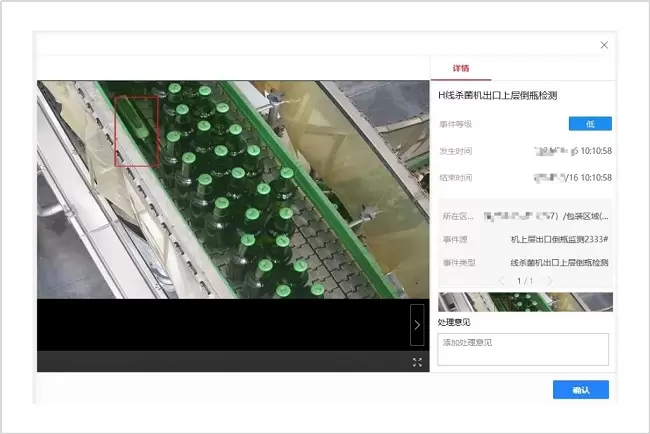Click the 结束时间 timestamp value
Image resolution: width=650 pixels, height=434 pixels.
point(574,178)
